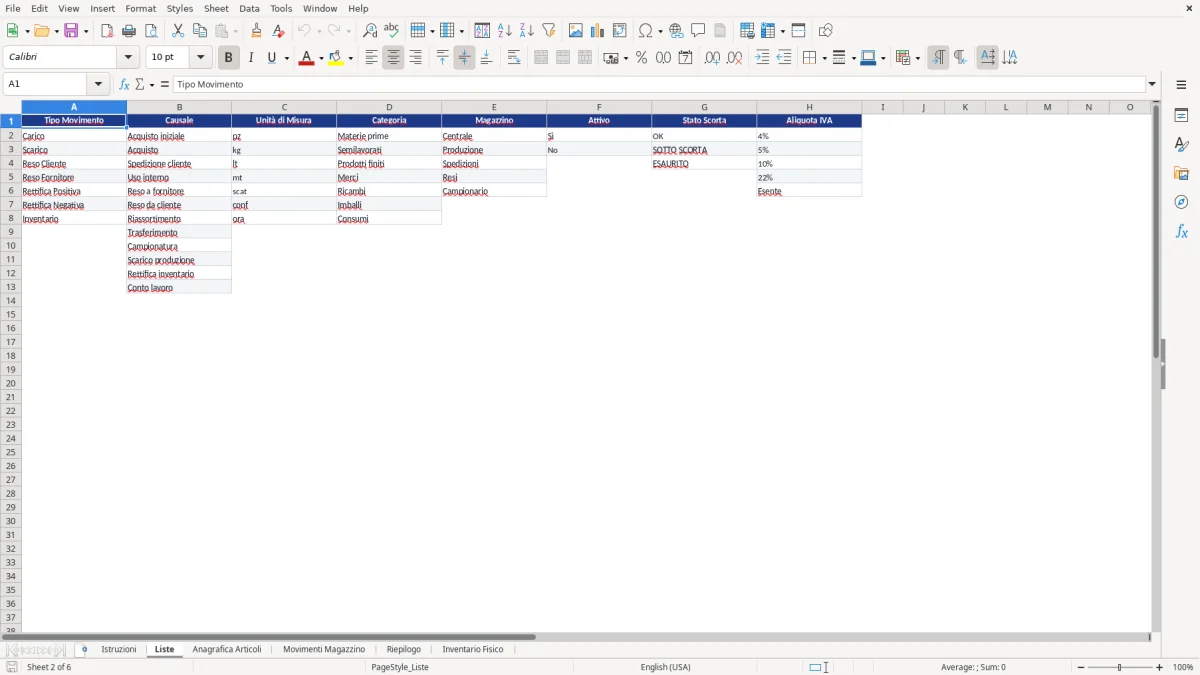
Task: Click Export as PDF icon
Action: (107, 31)
